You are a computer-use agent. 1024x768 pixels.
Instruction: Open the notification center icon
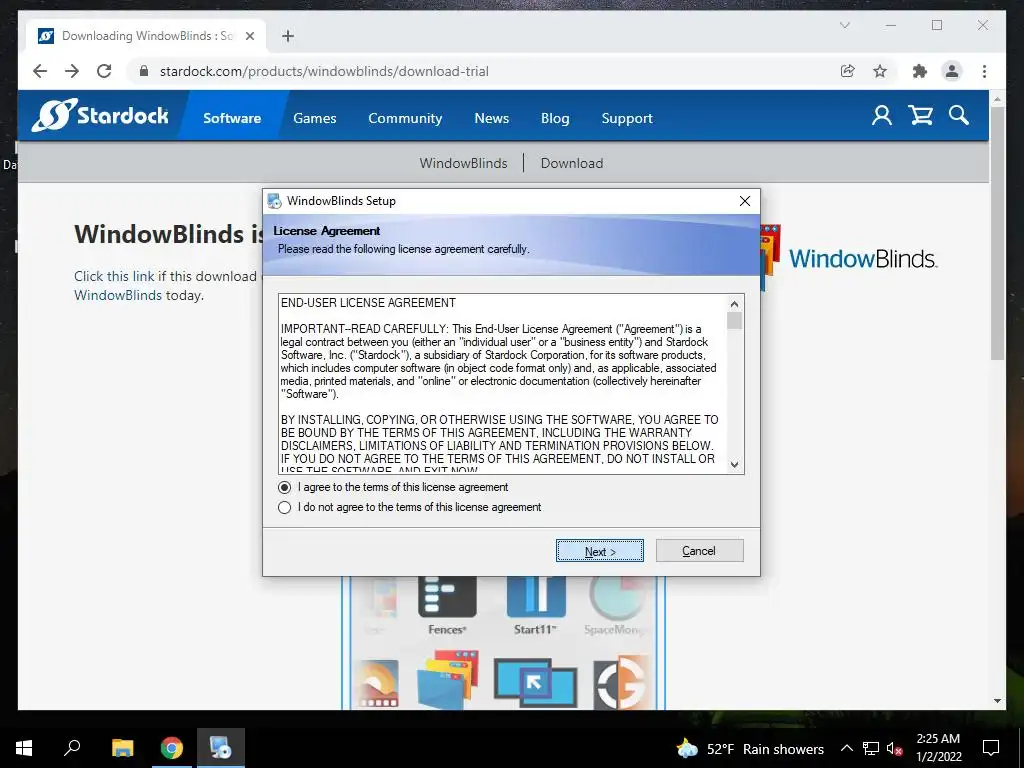(991, 748)
